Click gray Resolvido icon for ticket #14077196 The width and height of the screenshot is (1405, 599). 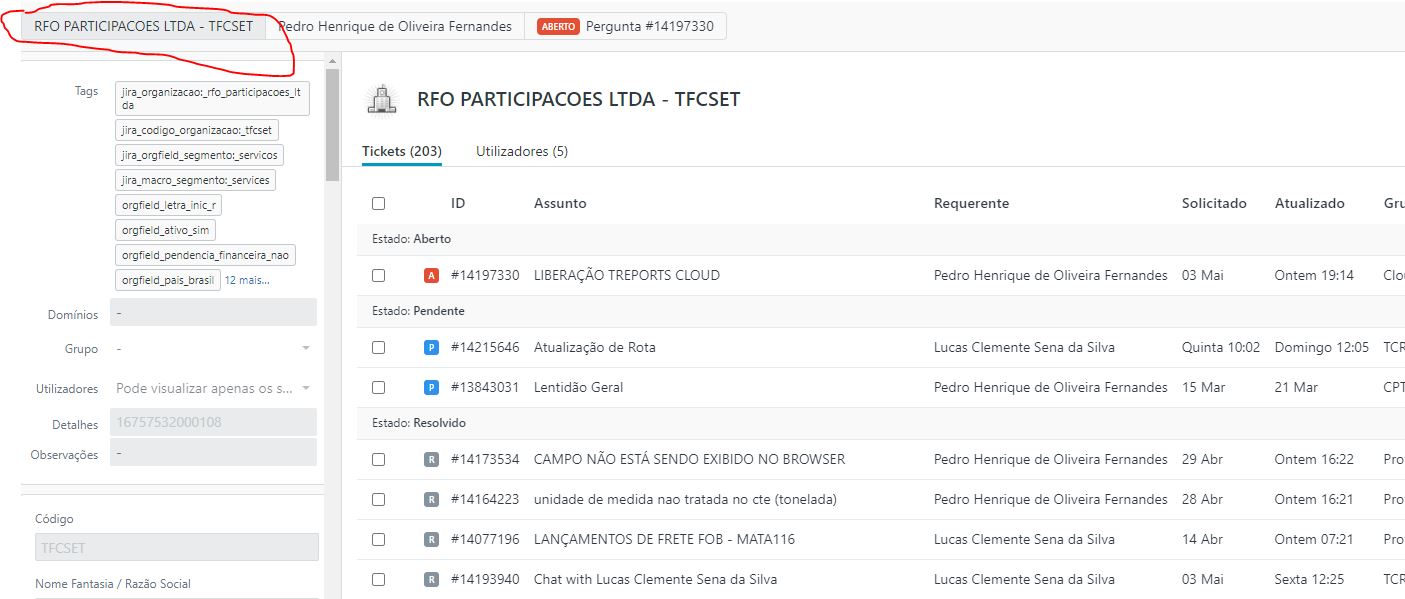[x=431, y=539]
